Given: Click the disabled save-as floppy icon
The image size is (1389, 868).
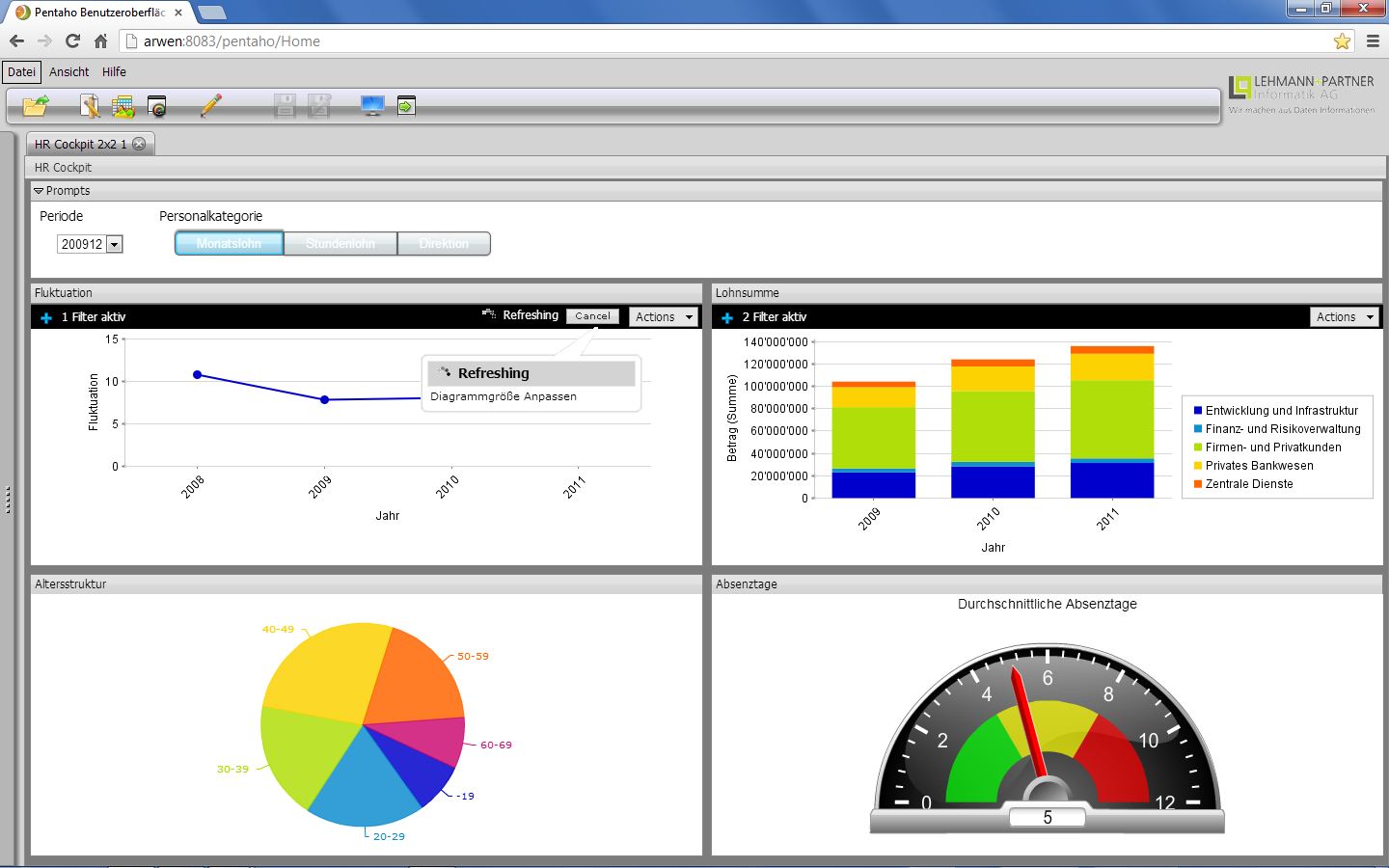Looking at the screenshot, I should [319, 106].
